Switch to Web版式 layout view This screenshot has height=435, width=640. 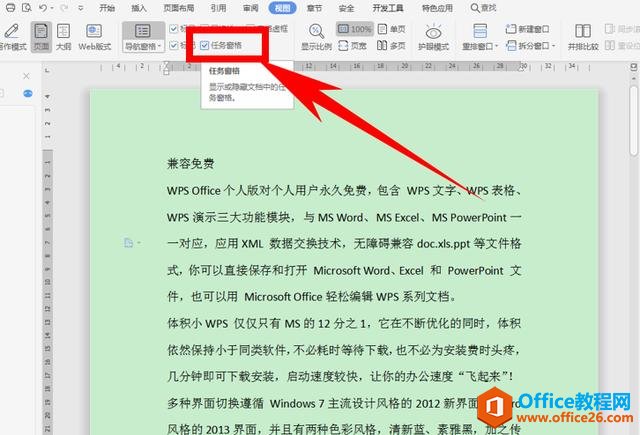[x=94, y=36]
